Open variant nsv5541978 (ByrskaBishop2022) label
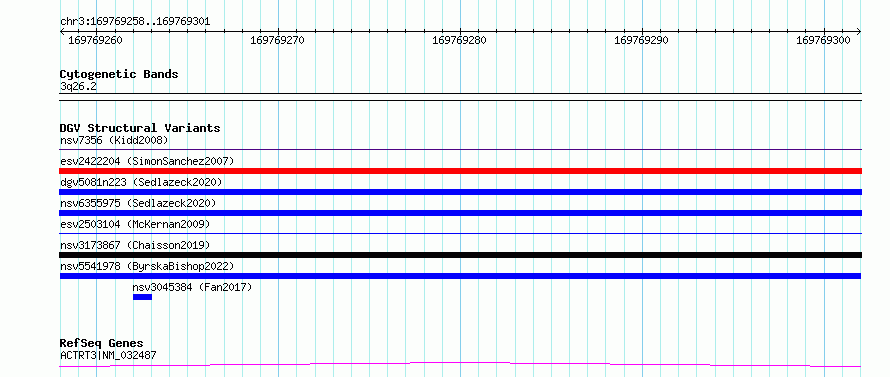This screenshot has width=890, height=377. click(147, 266)
